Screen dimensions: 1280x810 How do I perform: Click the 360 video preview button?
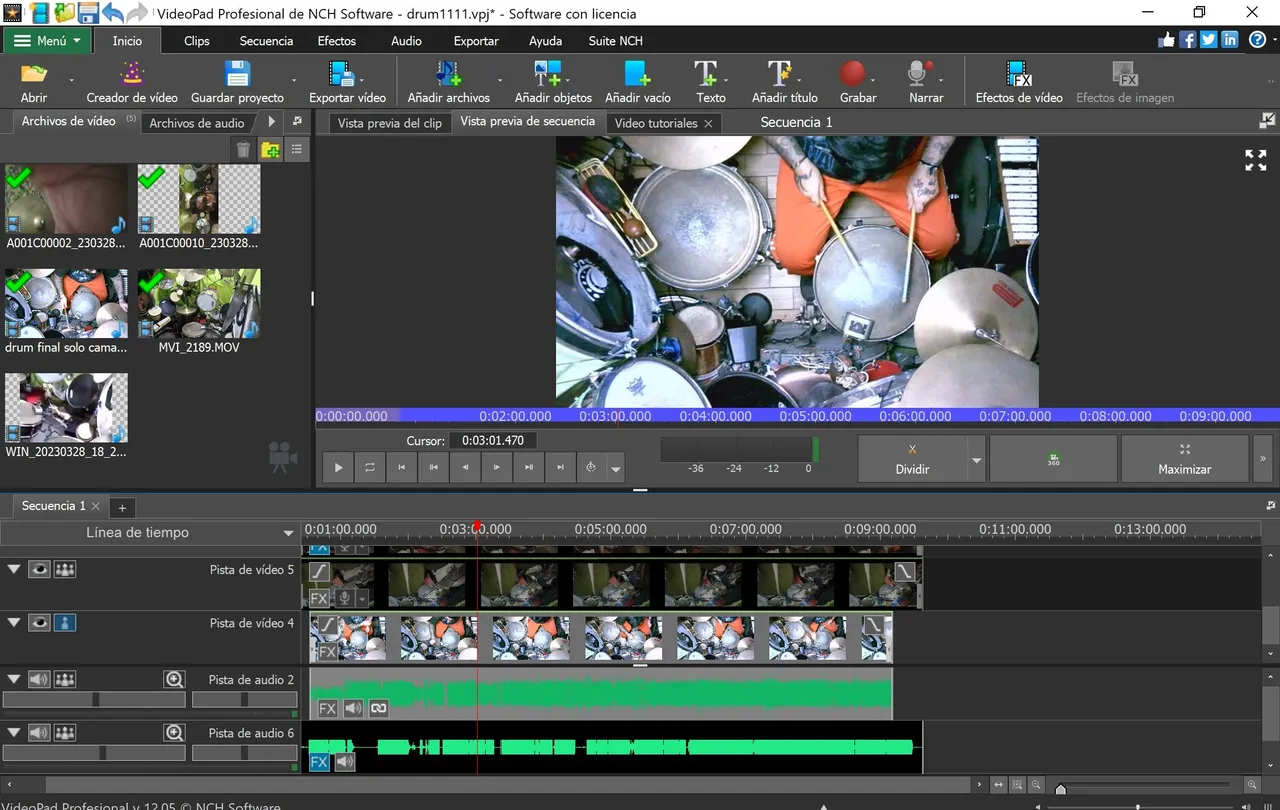pyautogui.click(x=1053, y=459)
